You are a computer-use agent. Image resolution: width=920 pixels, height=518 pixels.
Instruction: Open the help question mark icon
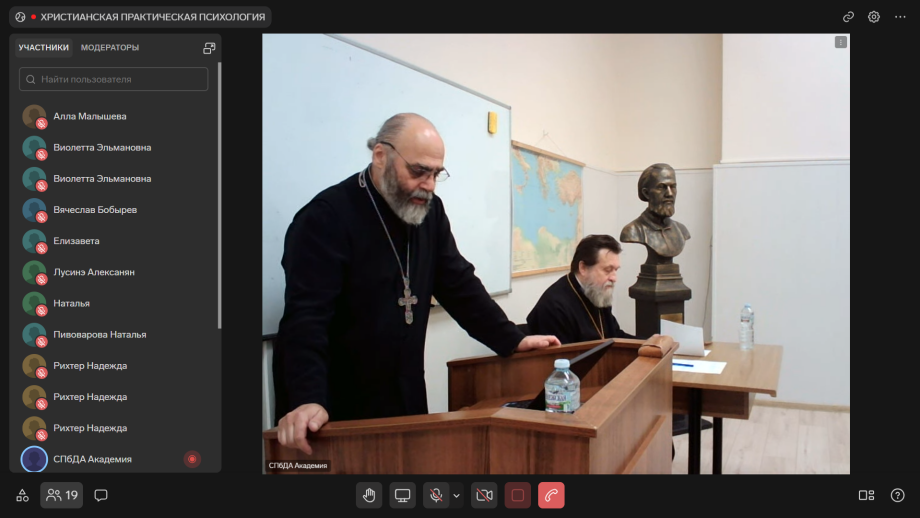(x=897, y=495)
